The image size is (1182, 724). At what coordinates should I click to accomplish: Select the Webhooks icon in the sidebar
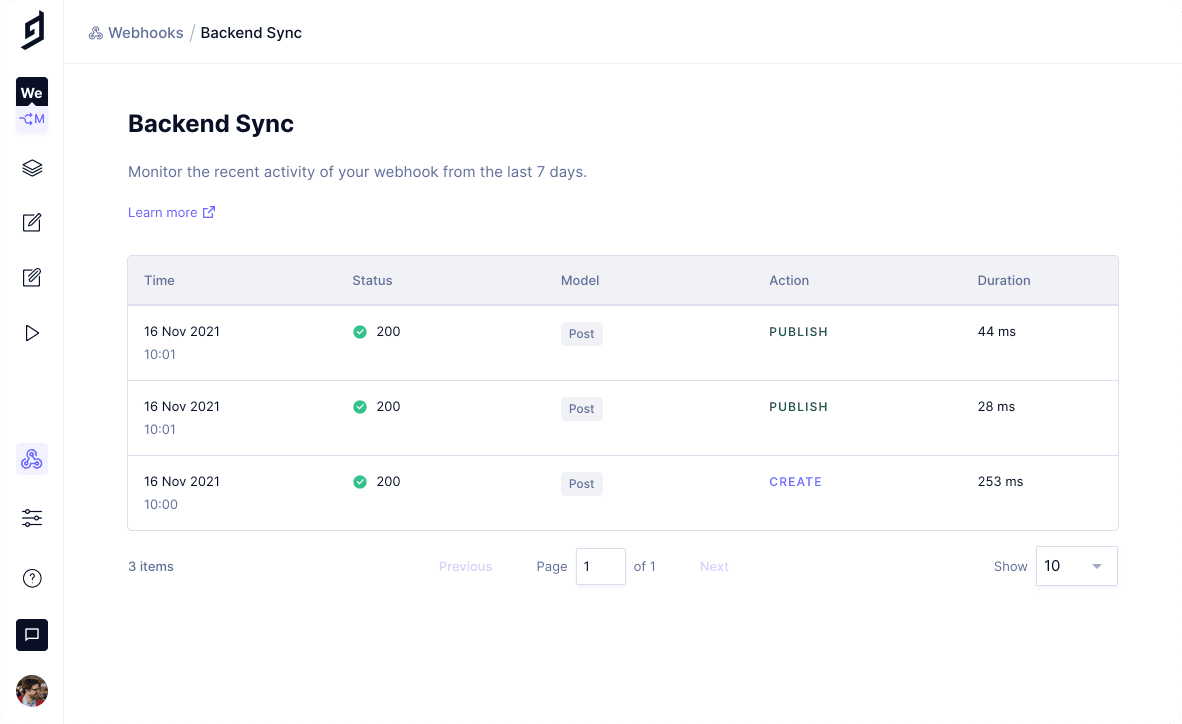tap(31, 458)
